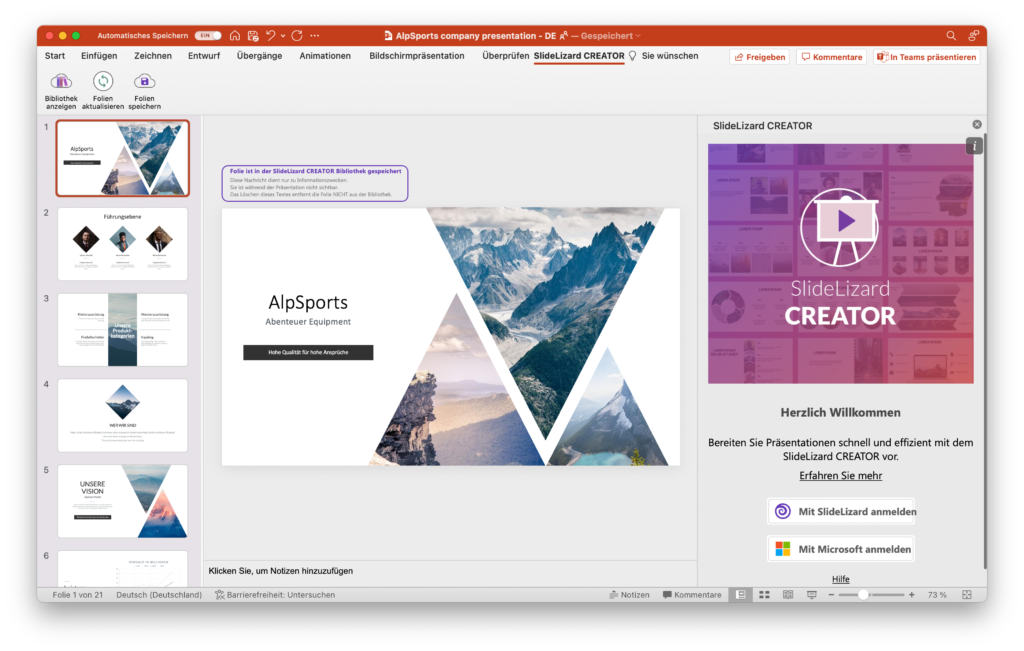
Task: Click Folie 1 von 21 in status bar
Action: point(78,595)
